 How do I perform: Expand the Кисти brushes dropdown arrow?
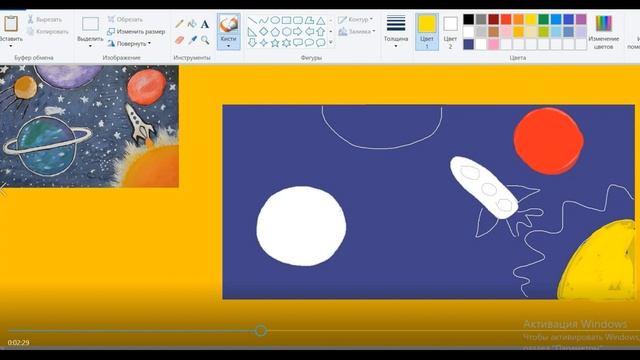pyautogui.click(x=228, y=46)
